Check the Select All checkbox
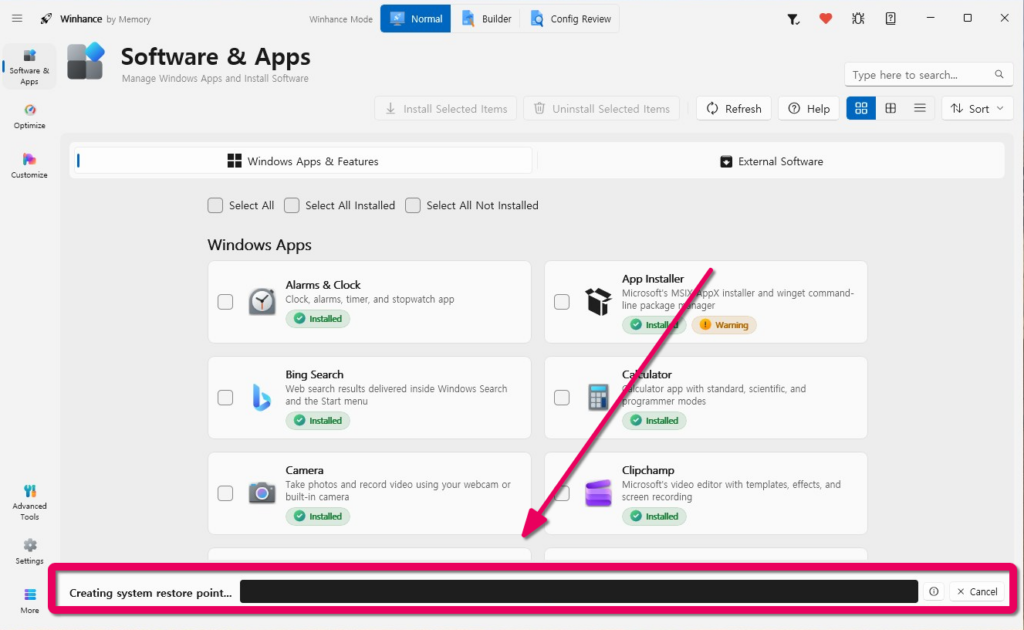Image resolution: width=1024 pixels, height=630 pixels. coord(215,206)
